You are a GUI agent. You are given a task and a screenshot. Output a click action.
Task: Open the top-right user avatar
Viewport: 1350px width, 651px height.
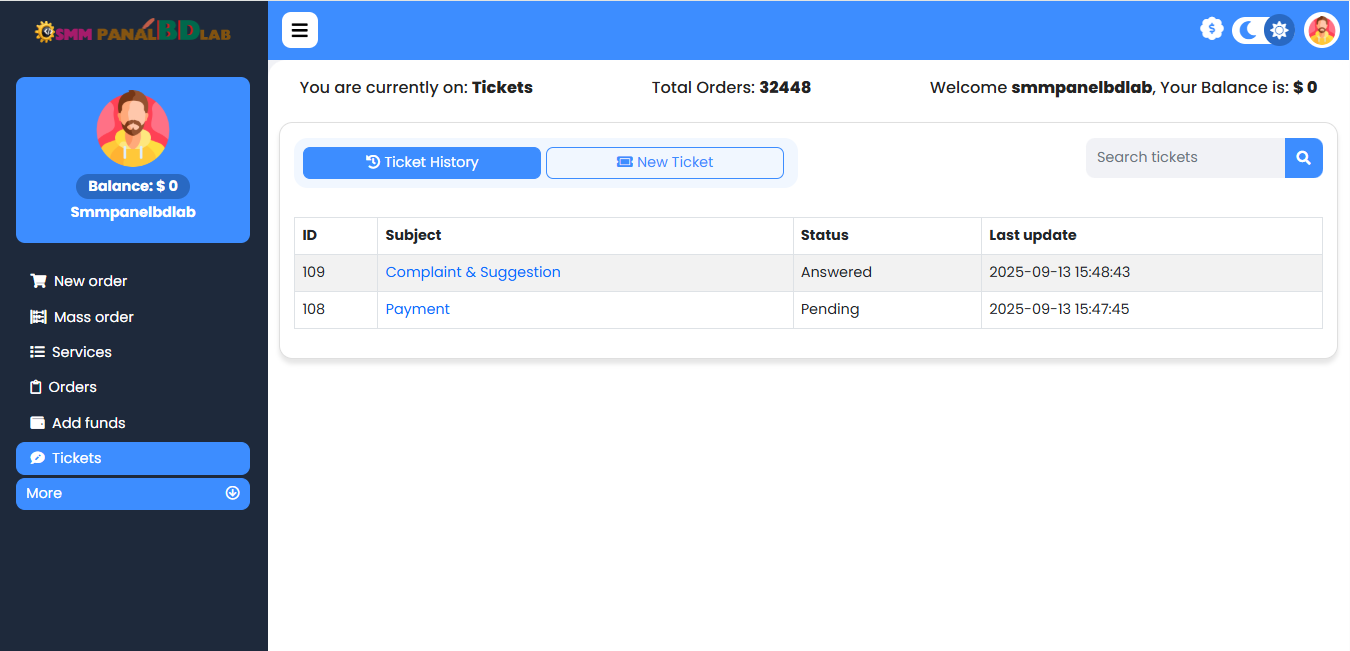(1321, 30)
